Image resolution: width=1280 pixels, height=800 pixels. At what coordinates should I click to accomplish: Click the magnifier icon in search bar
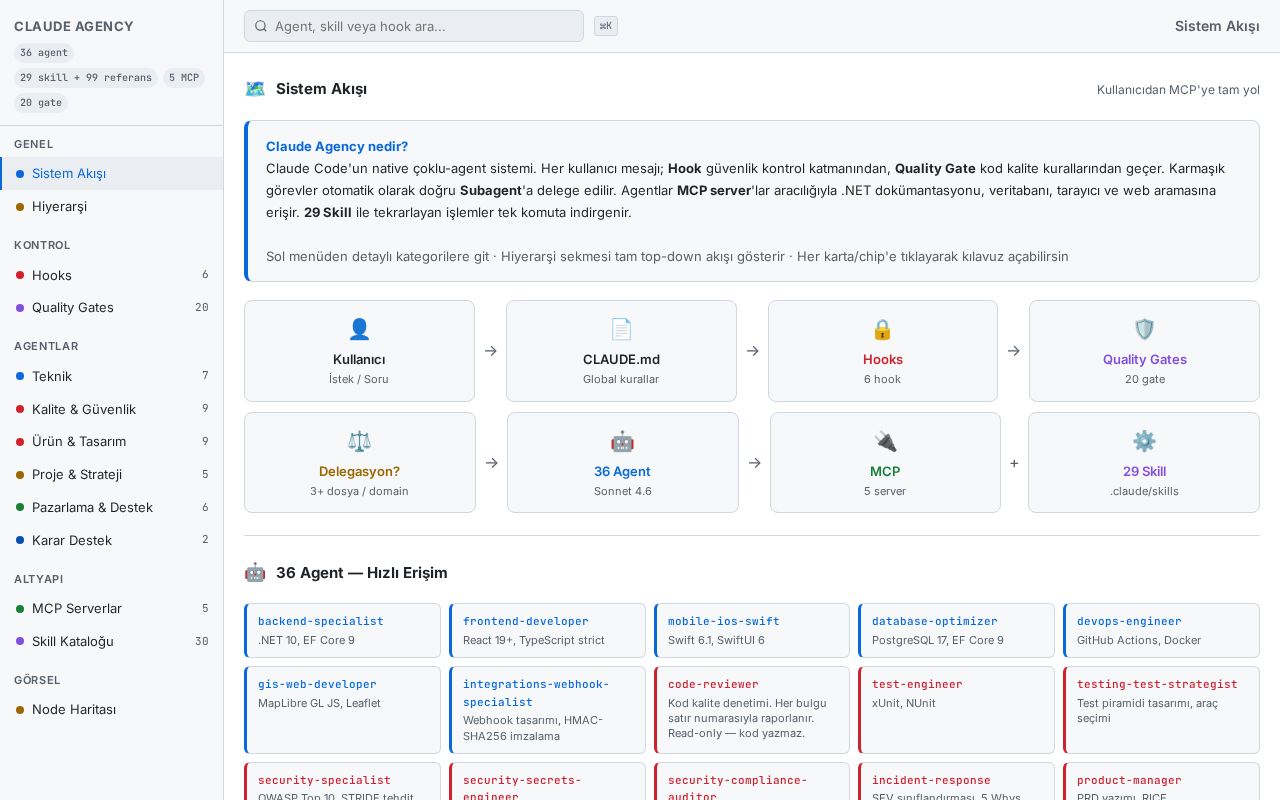(261, 26)
